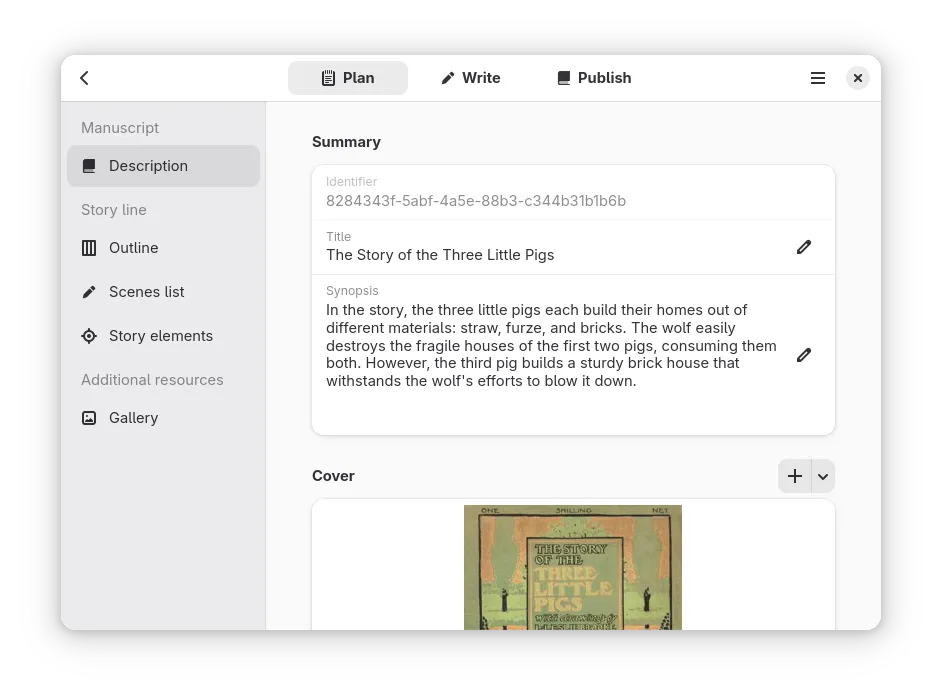Screen dimensions: 942x697
Task: Click the story title text field
Action: tap(440, 255)
